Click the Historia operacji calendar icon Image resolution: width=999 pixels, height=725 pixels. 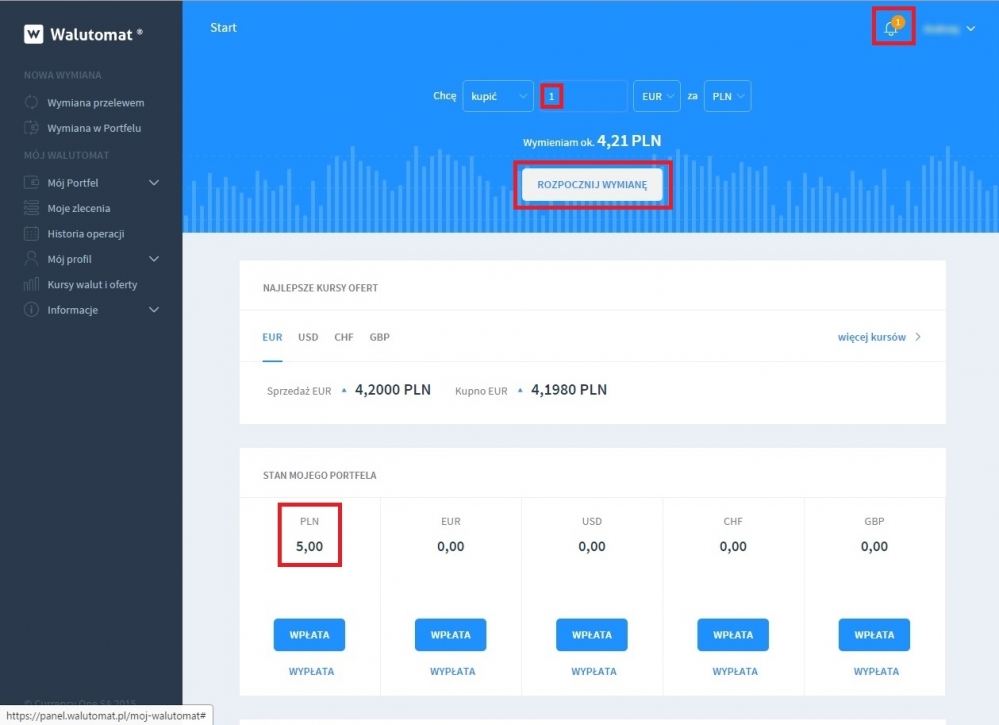[31, 234]
